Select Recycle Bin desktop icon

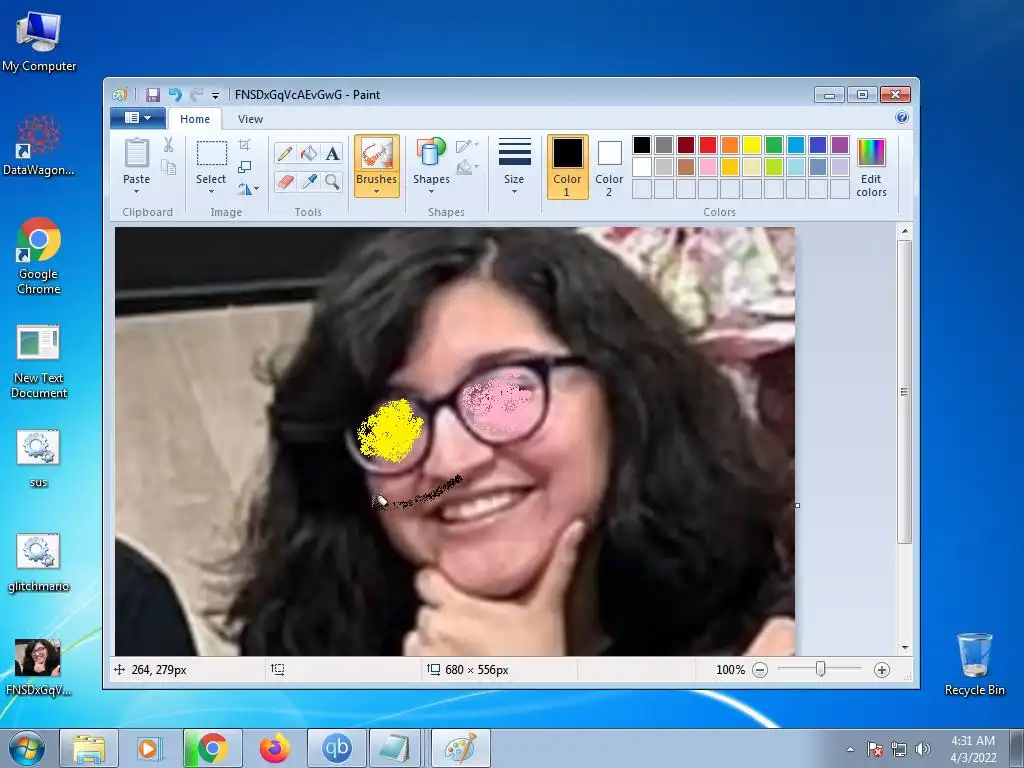[x=974, y=664]
